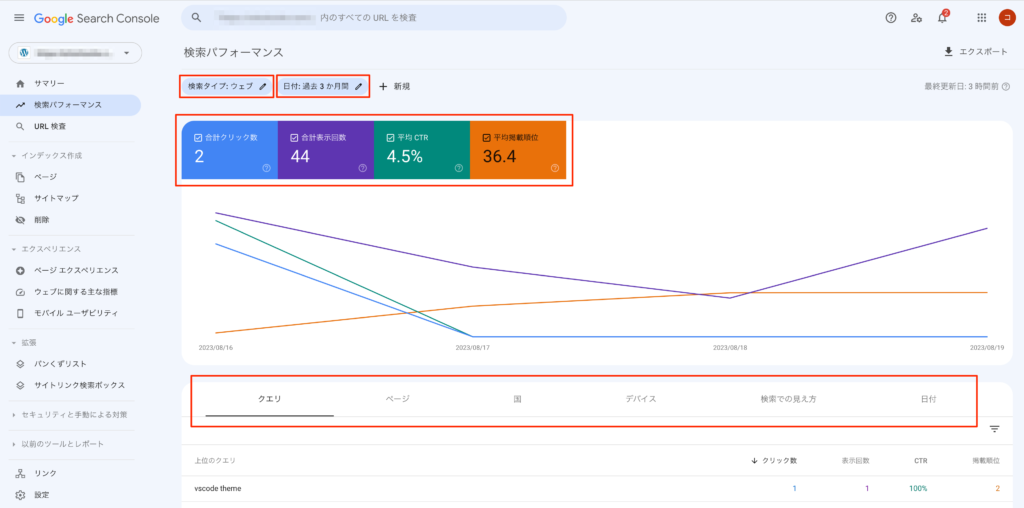This screenshot has height=508, width=1024.
Task: Switch to the ページ tab
Action: click(x=398, y=399)
